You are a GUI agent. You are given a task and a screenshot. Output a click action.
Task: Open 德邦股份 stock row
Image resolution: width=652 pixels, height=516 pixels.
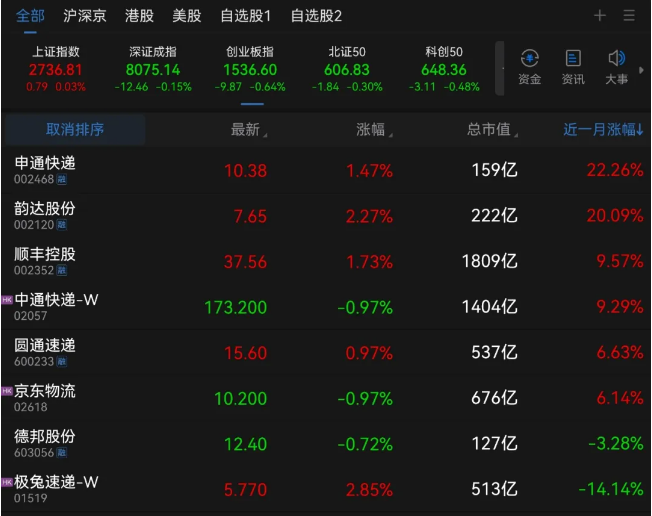326,444
